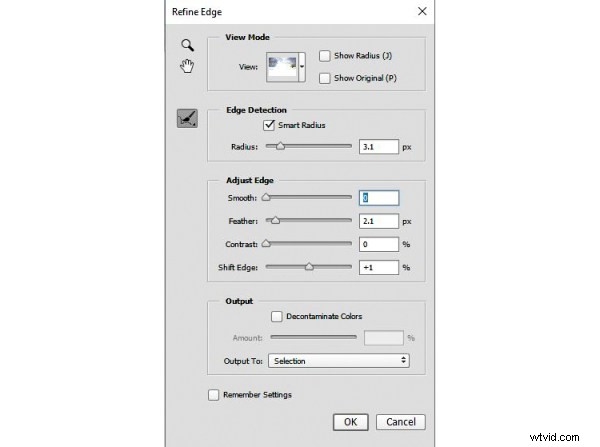Screen dimensions: 600x447
Task: Click the Show Original (P) label
Action: [x=365, y=78]
